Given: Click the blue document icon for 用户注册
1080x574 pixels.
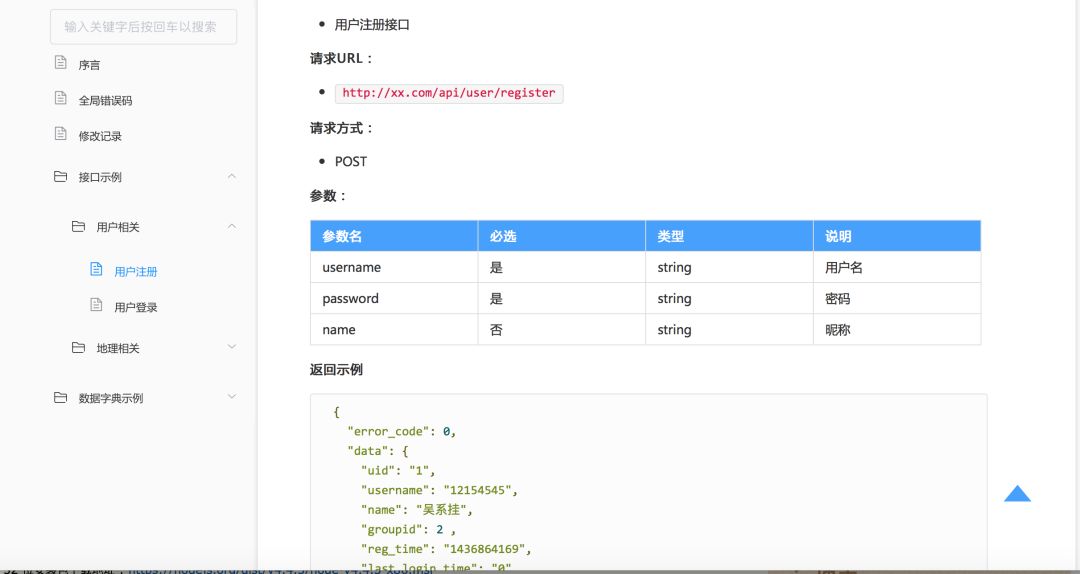Looking at the screenshot, I should point(96,269).
